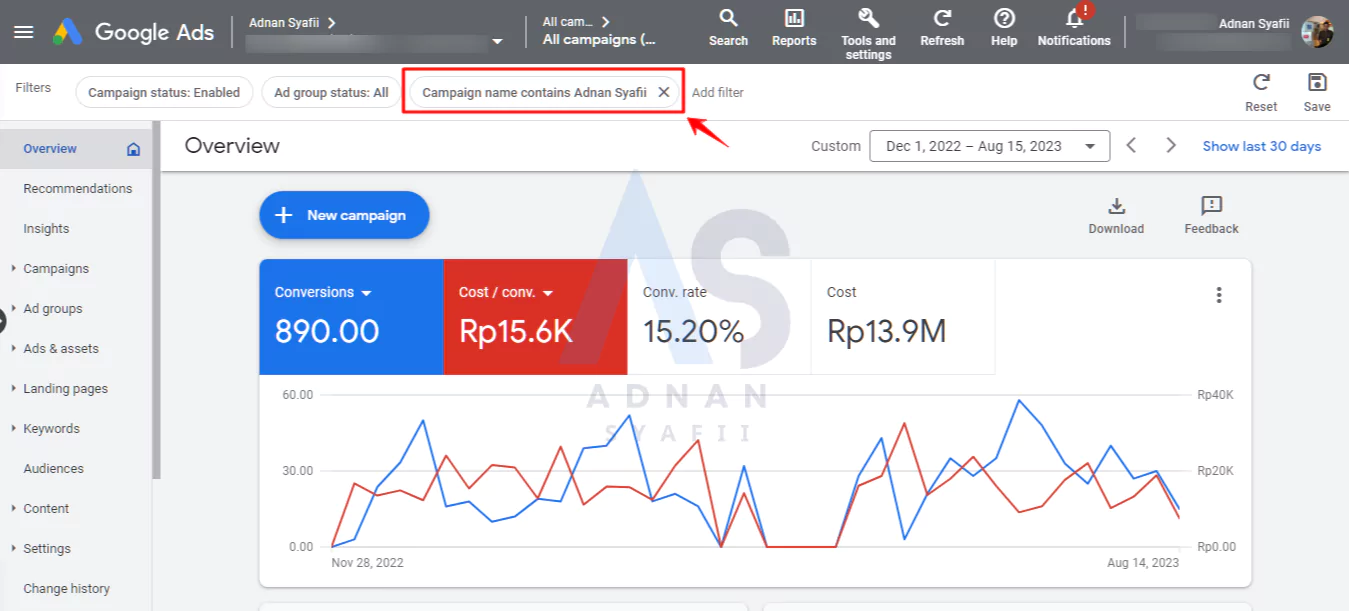The height and width of the screenshot is (611, 1349).
Task: Click the Search magnifier icon
Action: coord(728,19)
